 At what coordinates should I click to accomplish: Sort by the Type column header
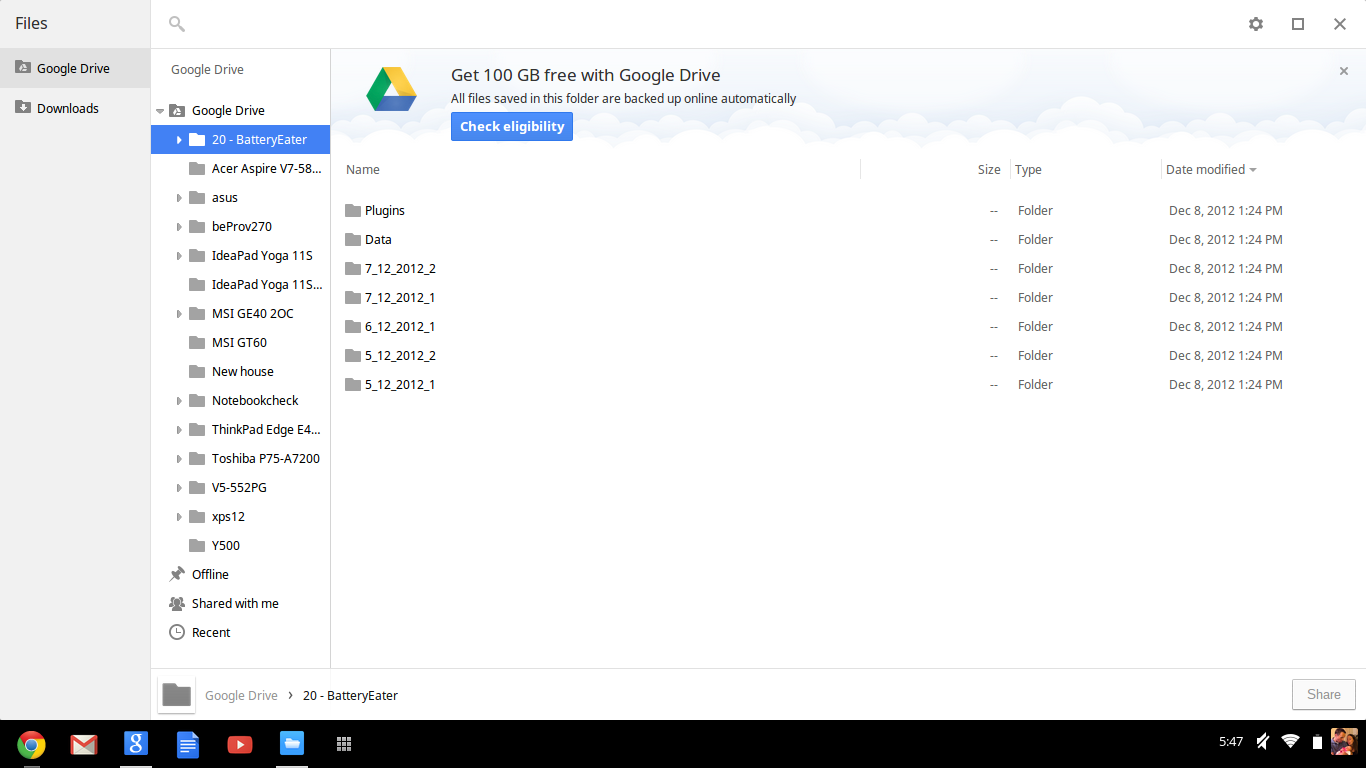[x=1028, y=170]
